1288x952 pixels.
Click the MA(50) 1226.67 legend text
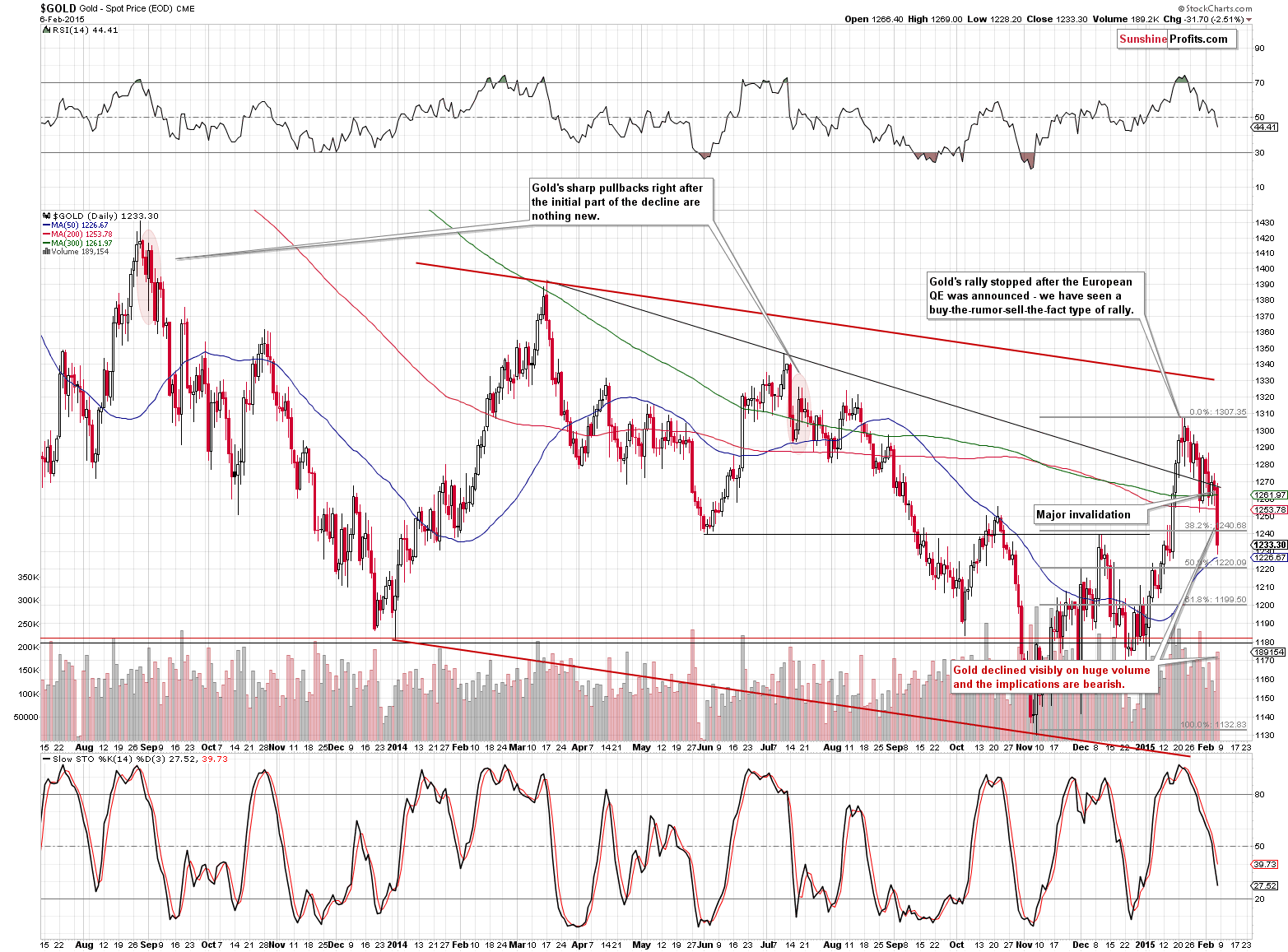click(x=80, y=225)
